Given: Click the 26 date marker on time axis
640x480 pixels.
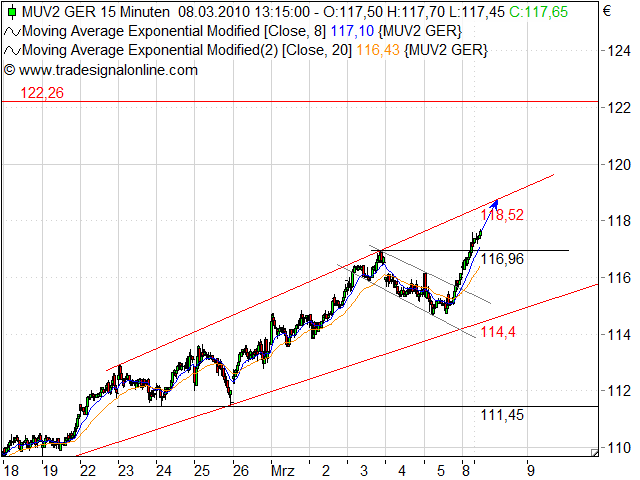Looking at the screenshot, I should 240,467.
